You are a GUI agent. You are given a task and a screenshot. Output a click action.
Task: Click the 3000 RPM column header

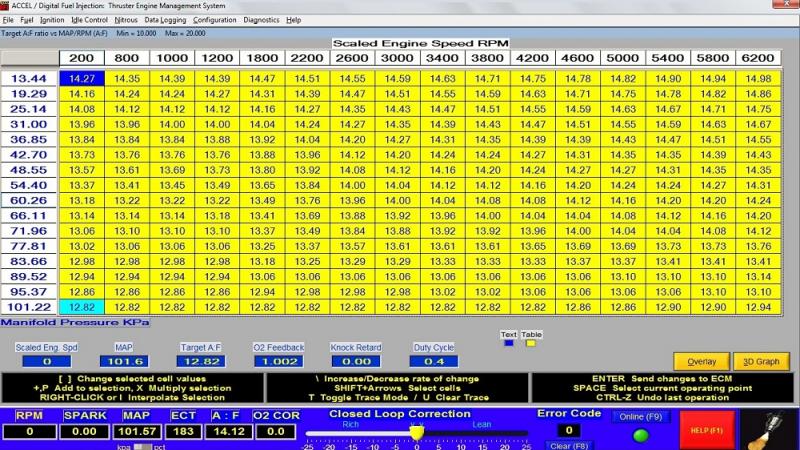(x=397, y=58)
